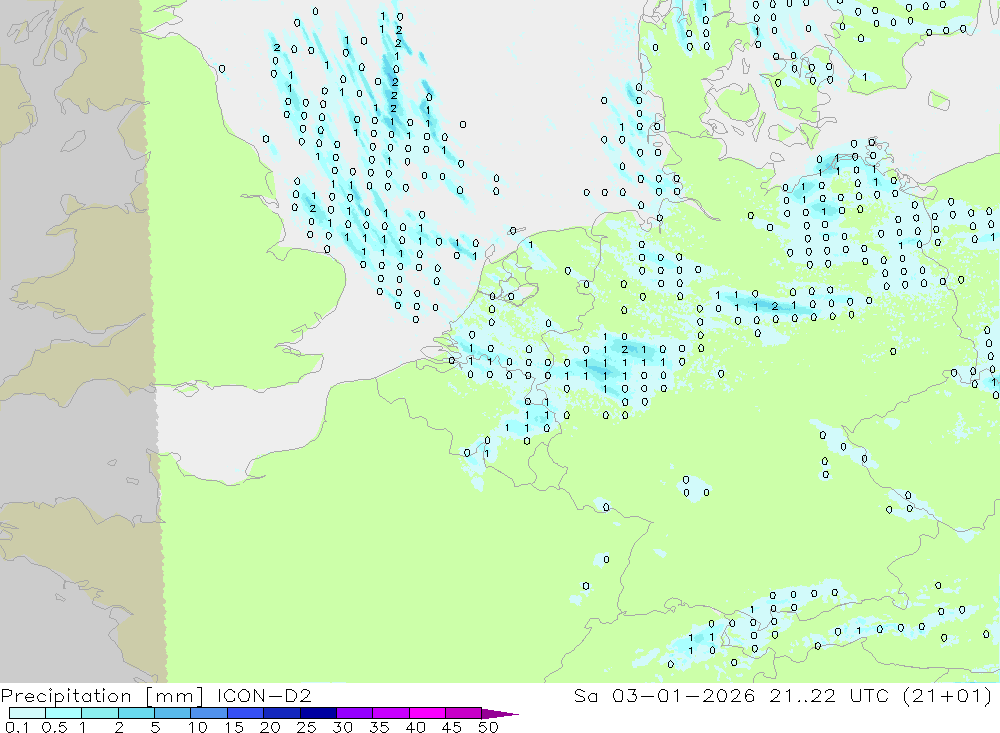Click the '20' legend scale value
The image size is (1000, 733).
coord(270,727)
